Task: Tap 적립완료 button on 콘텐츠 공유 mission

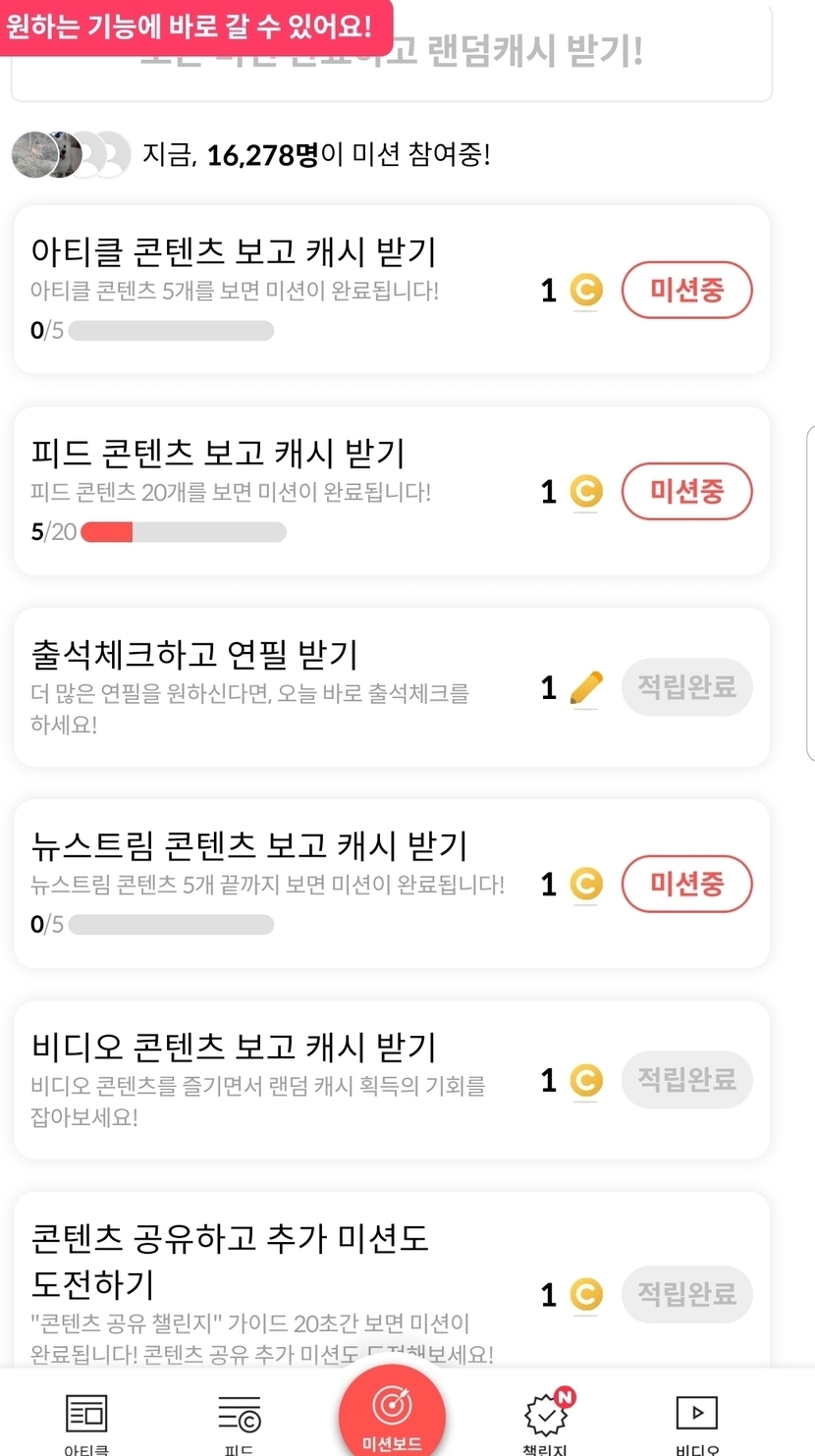Action: click(686, 1293)
